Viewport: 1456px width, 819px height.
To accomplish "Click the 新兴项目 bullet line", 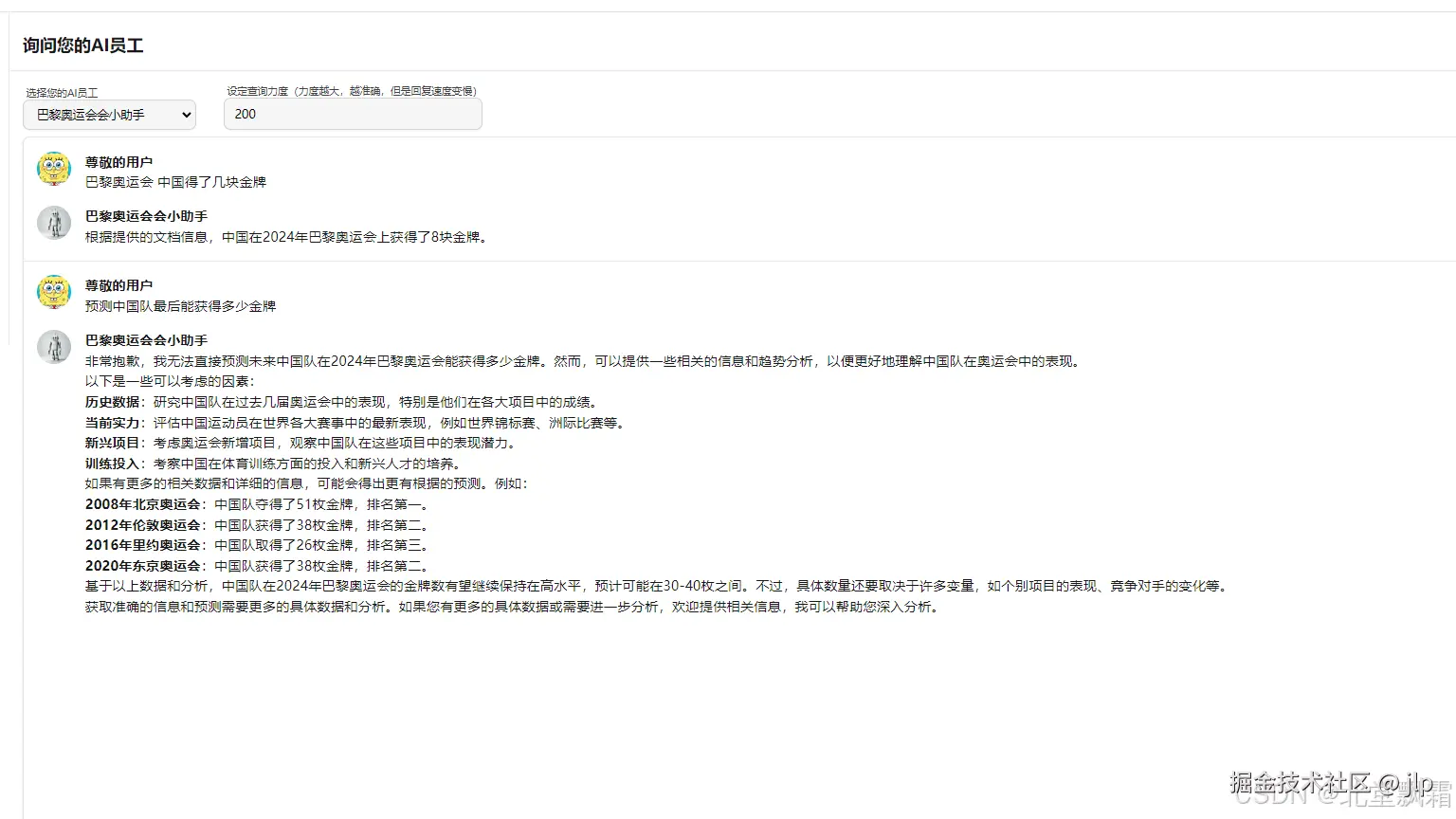I will tap(302, 443).
